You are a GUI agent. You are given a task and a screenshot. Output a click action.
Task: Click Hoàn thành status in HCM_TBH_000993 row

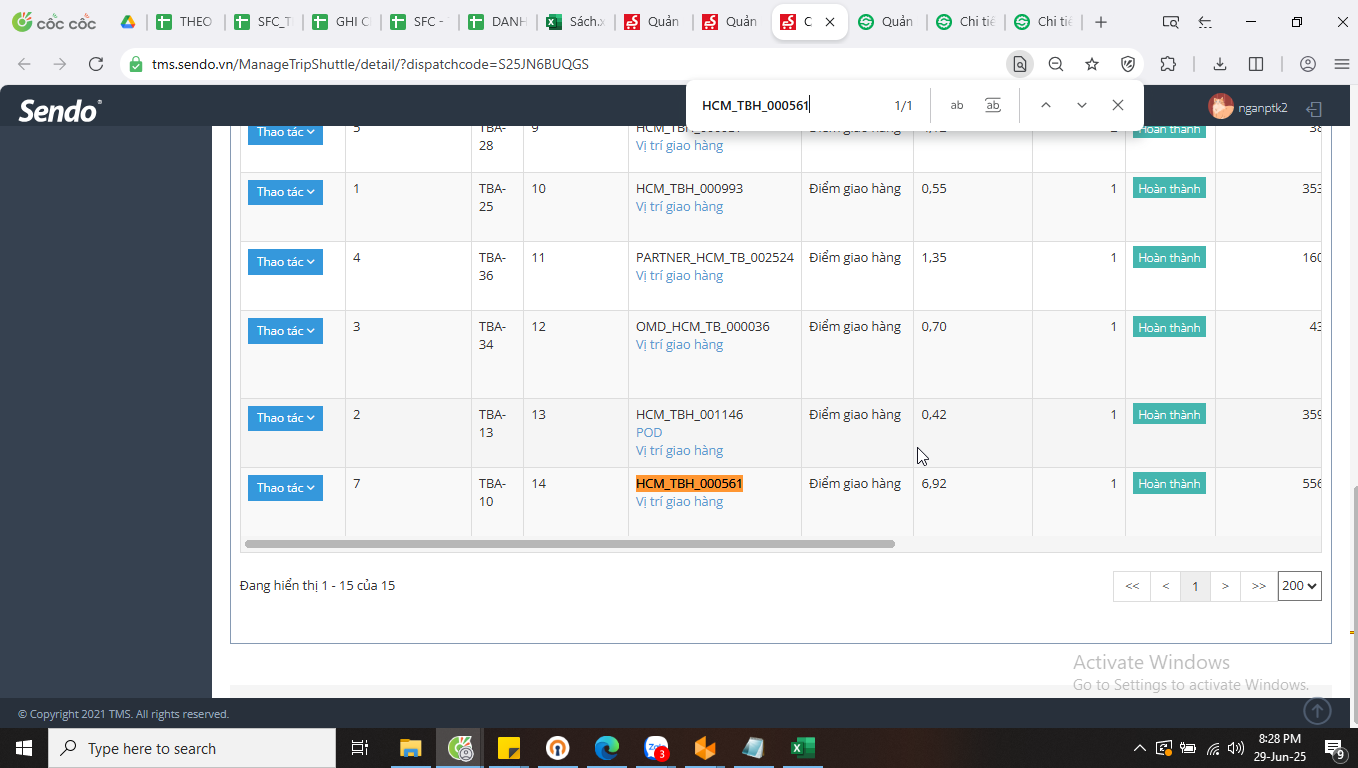tap(1169, 189)
